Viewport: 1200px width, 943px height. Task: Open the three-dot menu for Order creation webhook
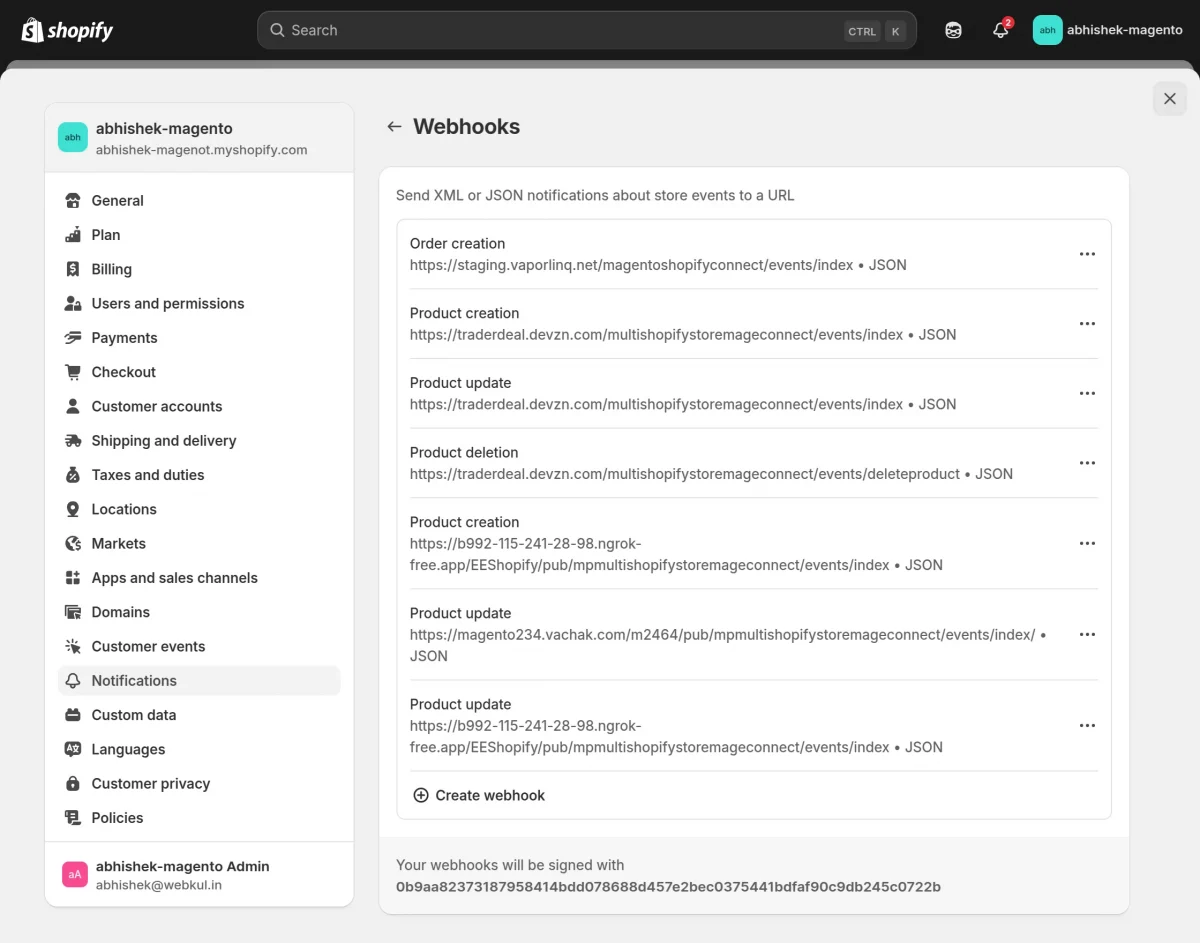click(1087, 253)
